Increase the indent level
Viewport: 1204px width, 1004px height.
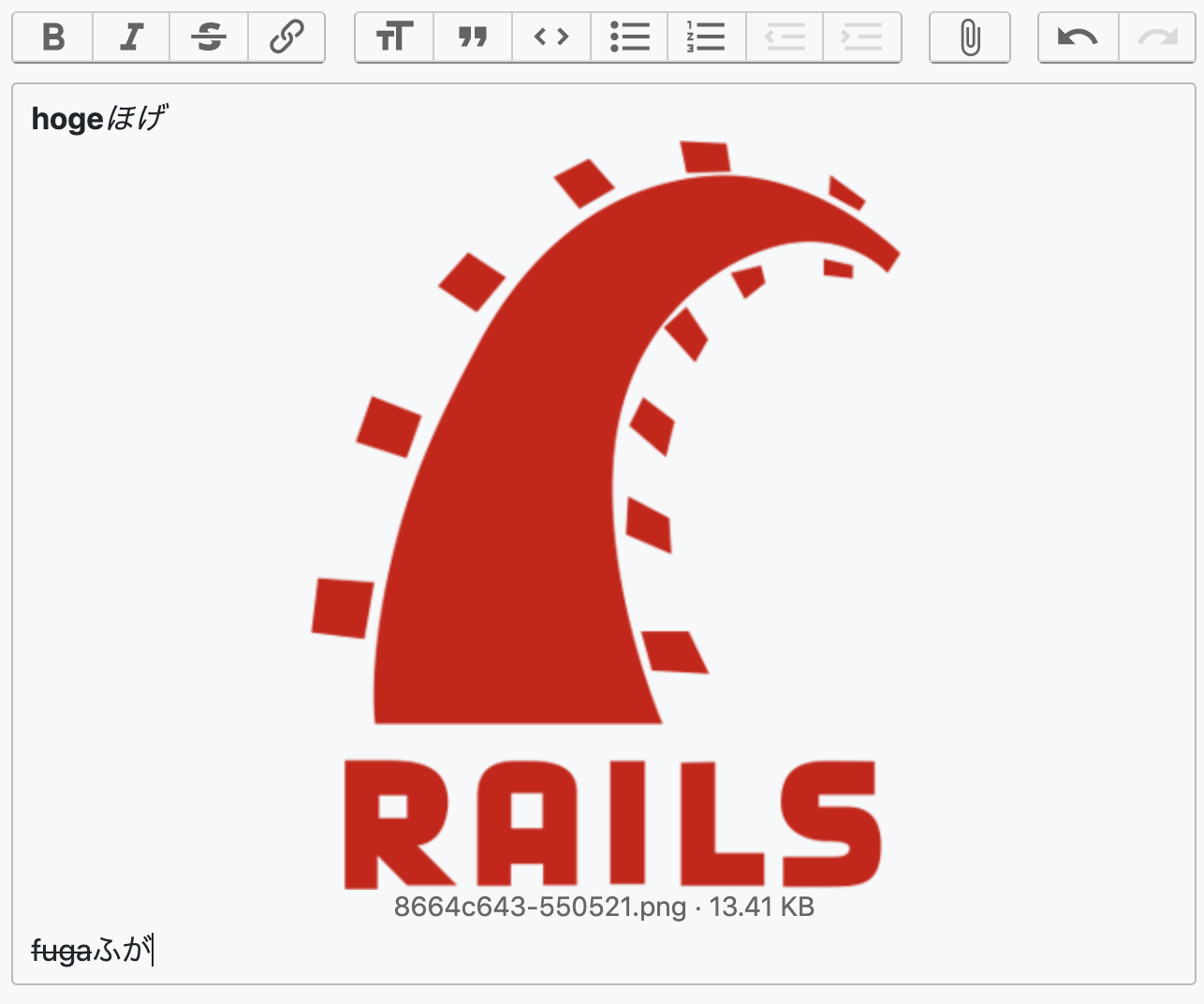tap(862, 37)
